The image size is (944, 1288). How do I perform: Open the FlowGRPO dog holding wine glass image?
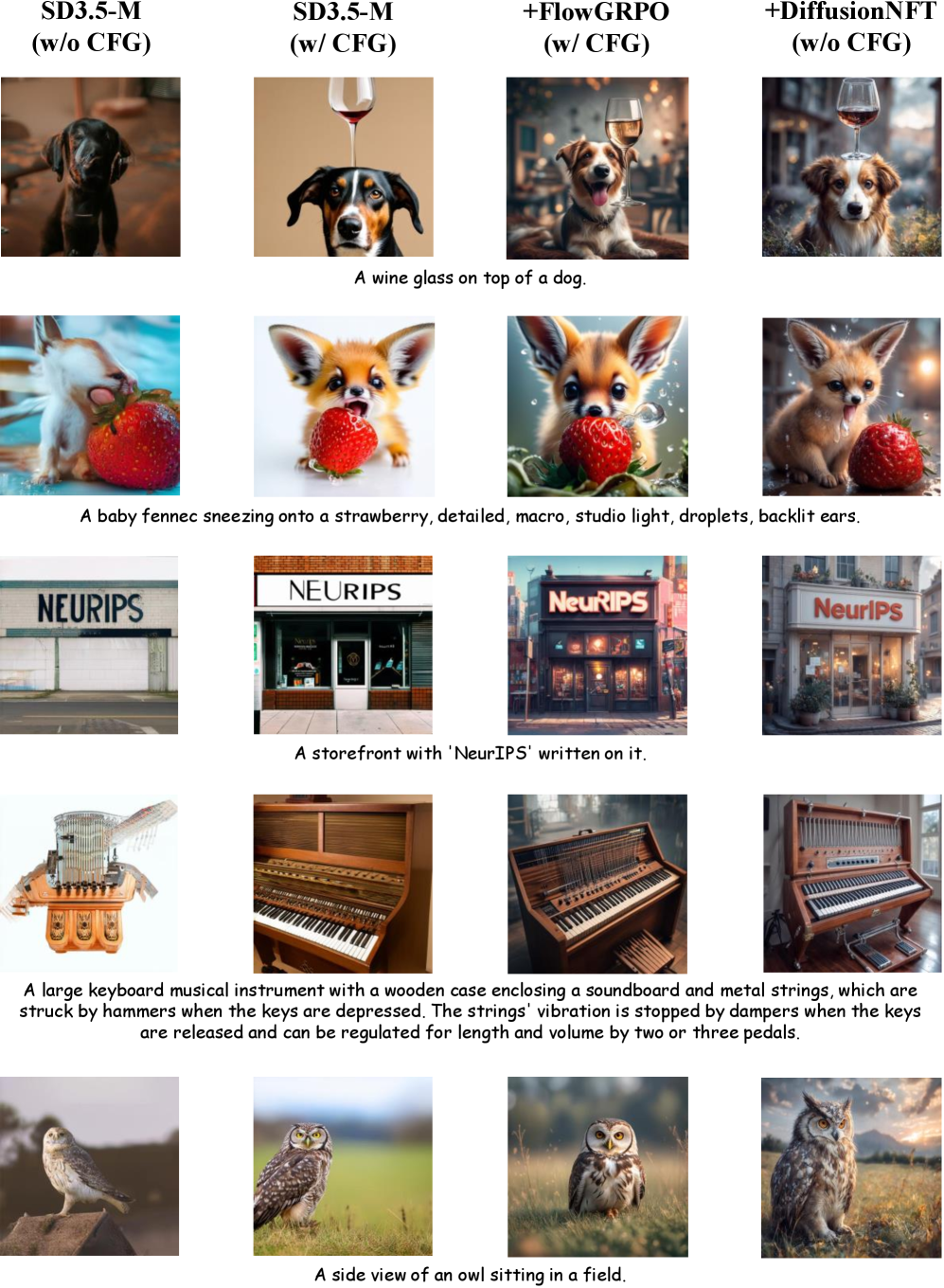(x=597, y=168)
